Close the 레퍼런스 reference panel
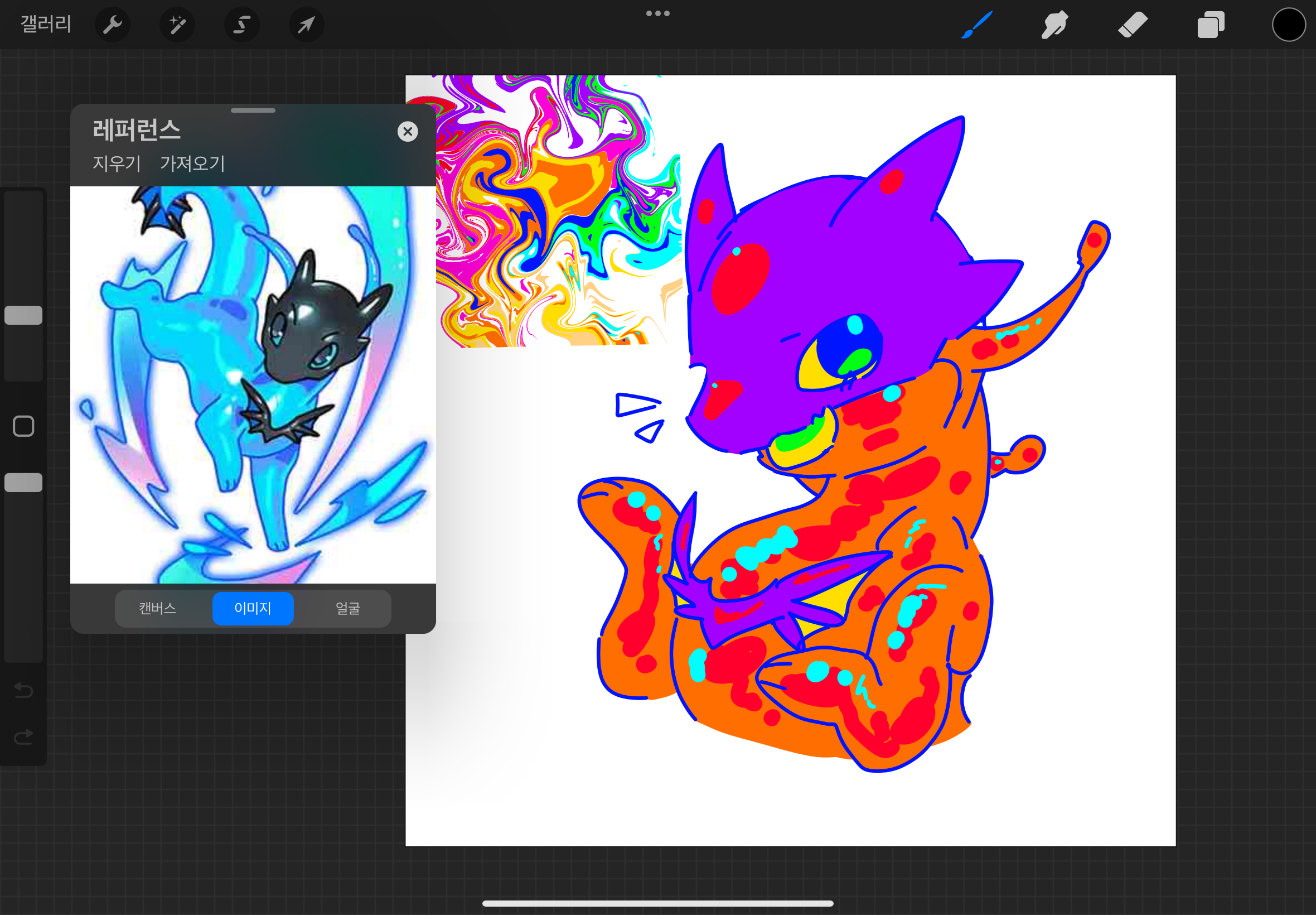This screenshot has height=915, width=1316. pyautogui.click(x=408, y=132)
